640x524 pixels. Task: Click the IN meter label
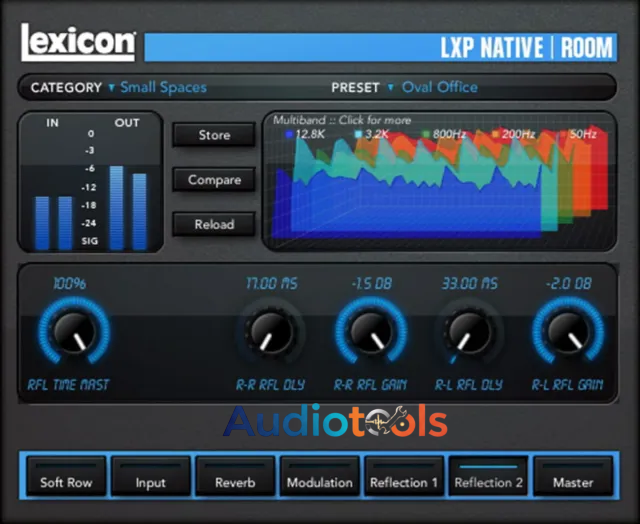click(x=52, y=123)
